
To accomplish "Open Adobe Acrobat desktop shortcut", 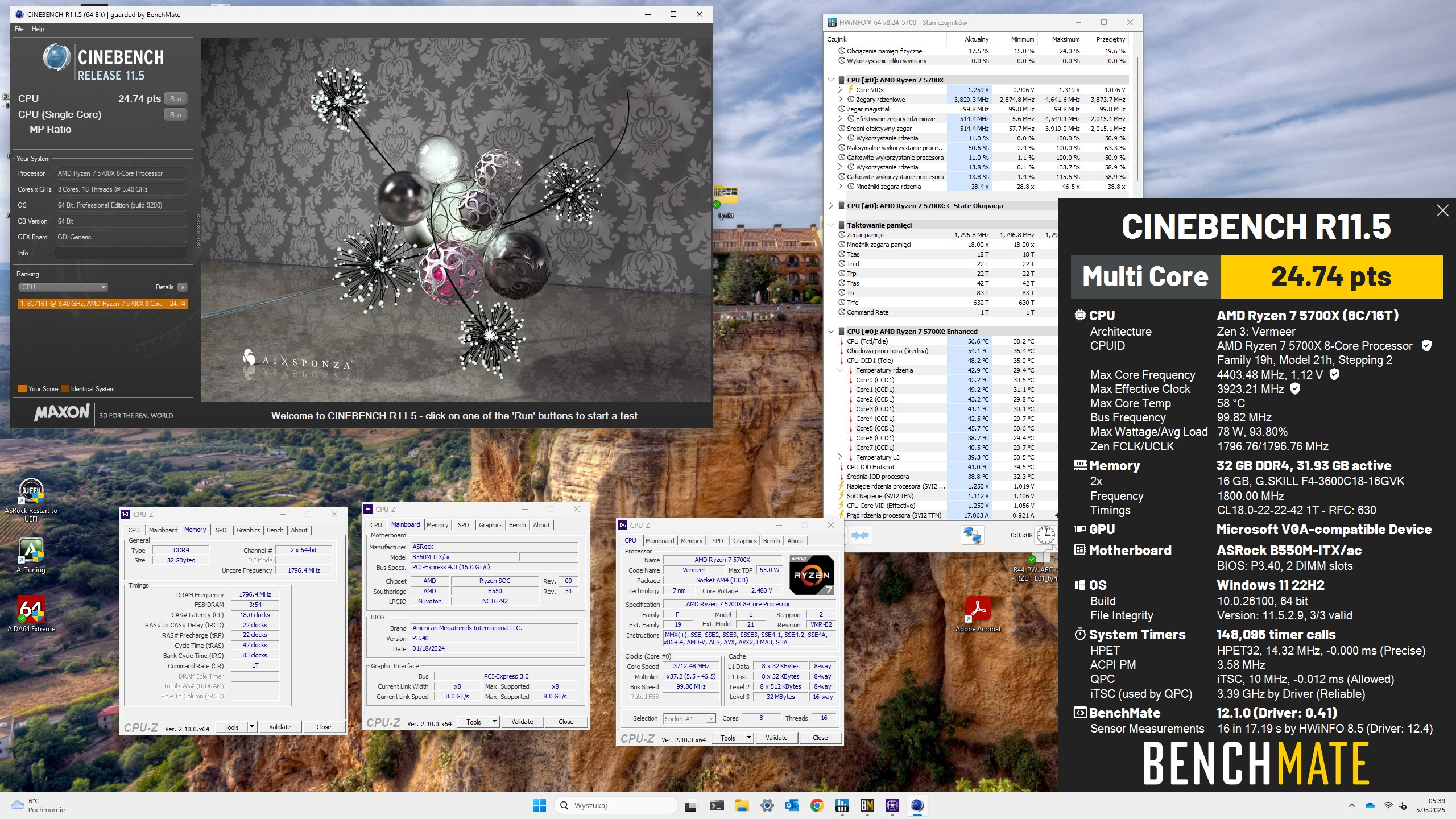I will (978, 614).
